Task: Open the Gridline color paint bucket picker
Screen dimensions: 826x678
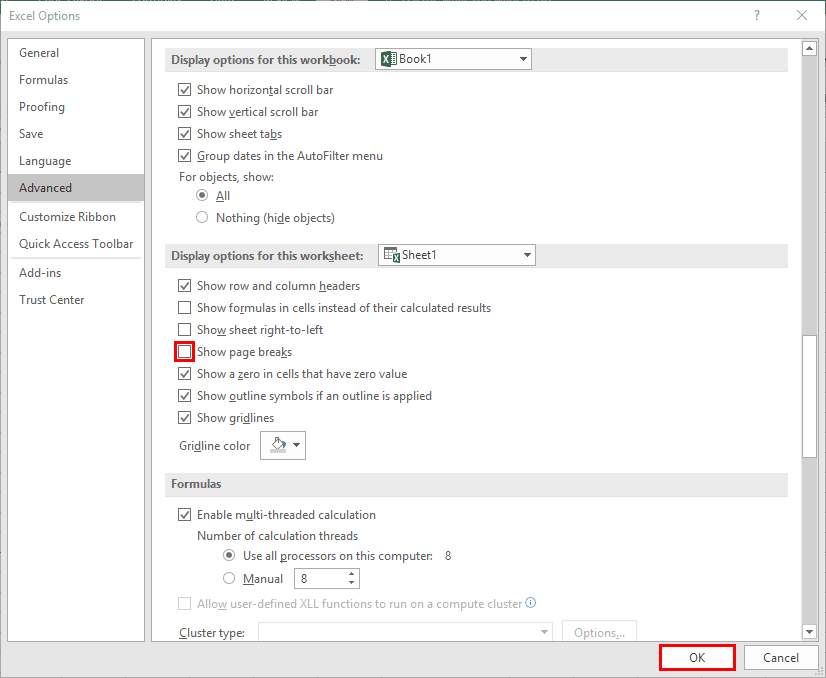Action: [x=283, y=446]
